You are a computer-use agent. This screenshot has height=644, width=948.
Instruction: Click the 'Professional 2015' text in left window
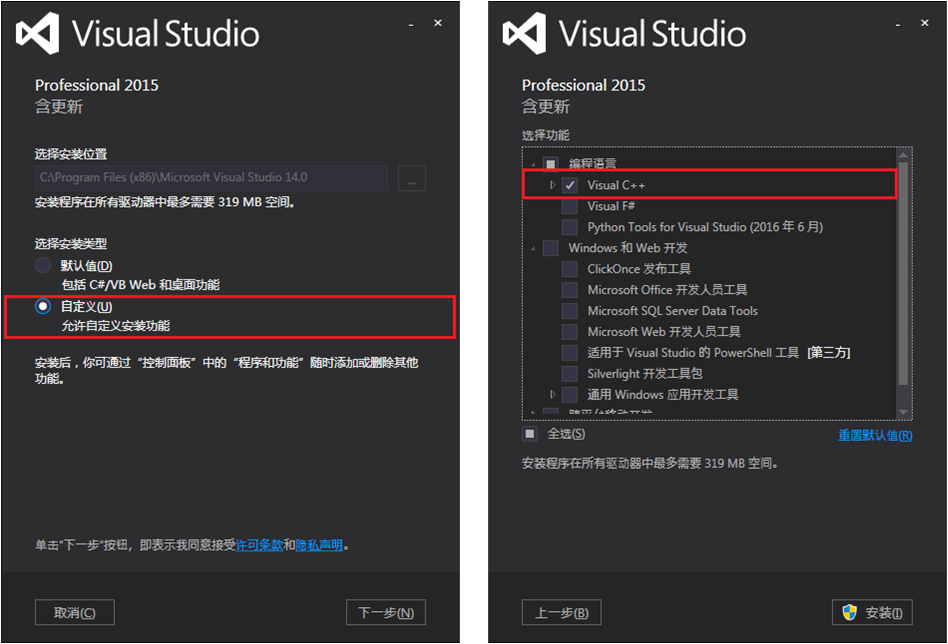pos(97,85)
